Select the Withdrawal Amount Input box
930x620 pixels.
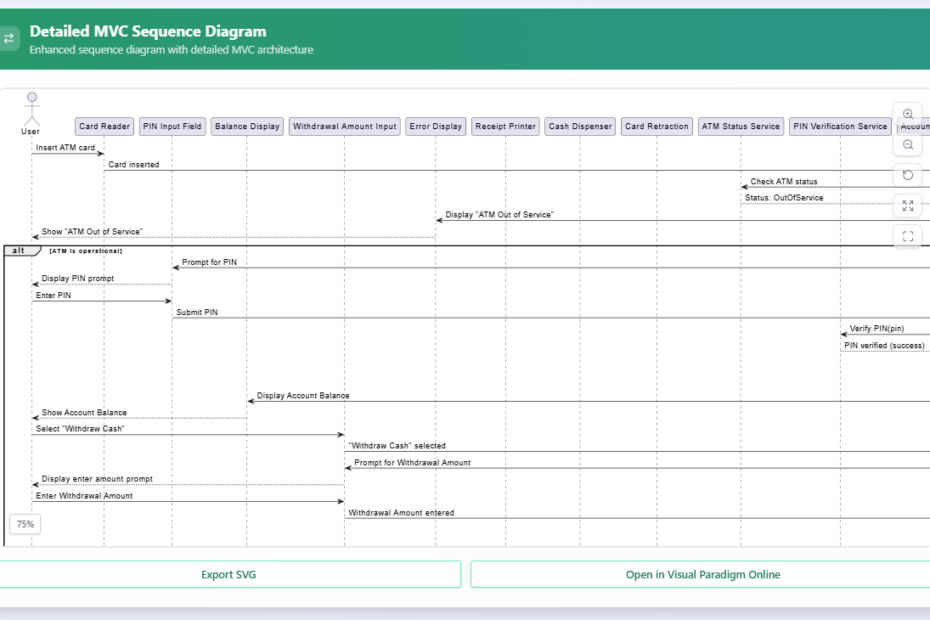(x=345, y=126)
